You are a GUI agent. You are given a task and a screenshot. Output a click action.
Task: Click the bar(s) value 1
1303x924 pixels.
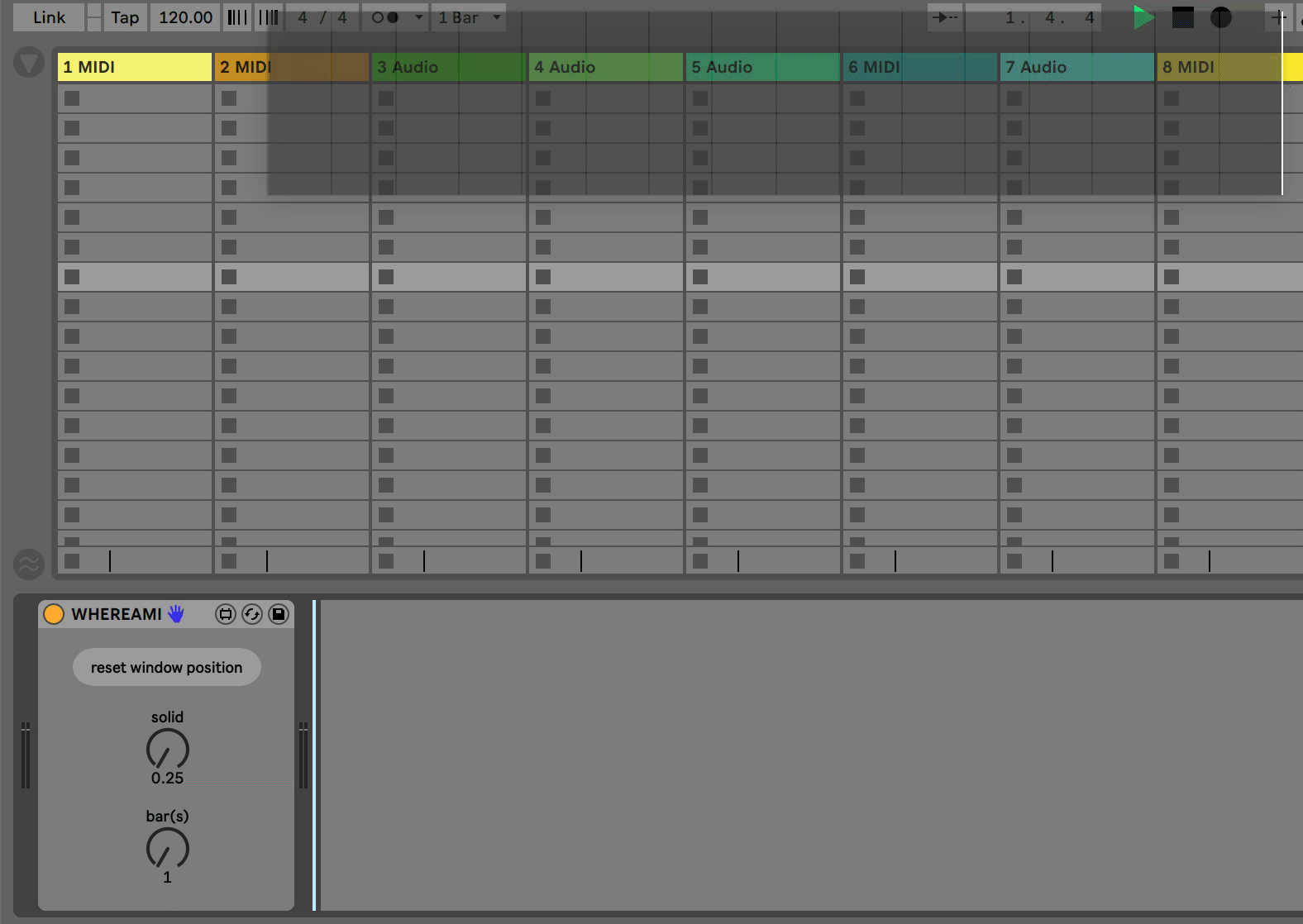click(x=167, y=877)
